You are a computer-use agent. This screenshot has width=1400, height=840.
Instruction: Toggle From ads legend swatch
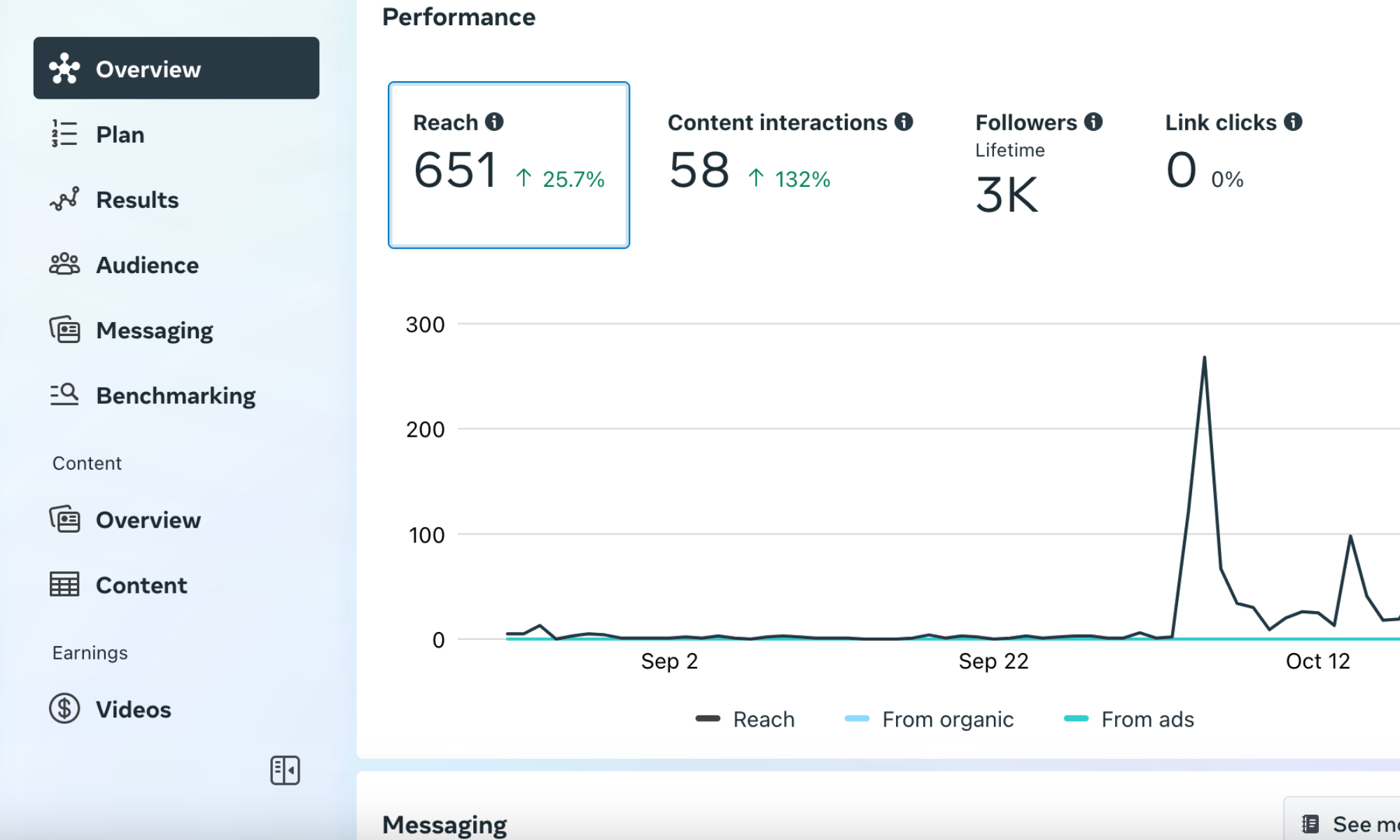(x=1077, y=719)
